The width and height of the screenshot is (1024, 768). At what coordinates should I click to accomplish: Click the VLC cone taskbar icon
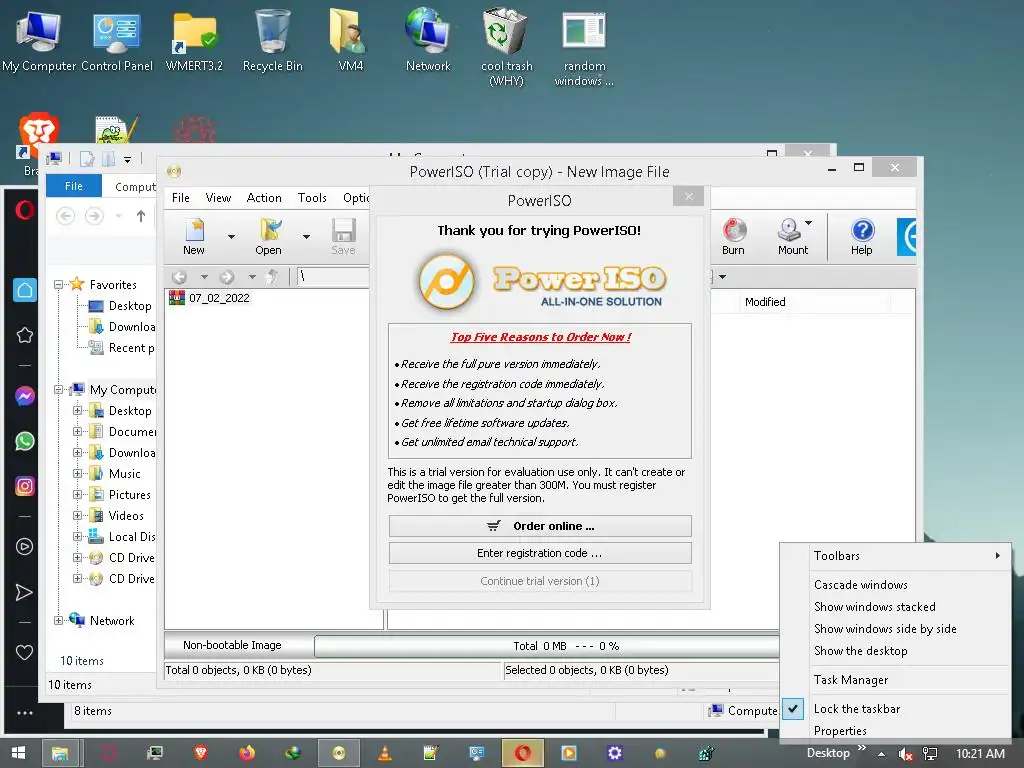pos(385,753)
